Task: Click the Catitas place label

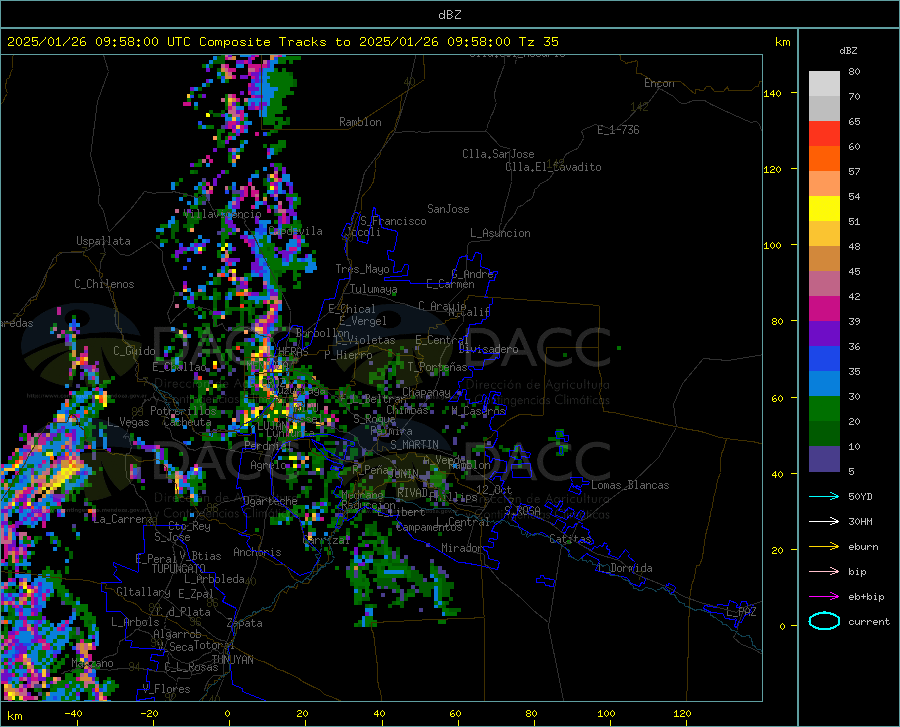Action: click(x=570, y=539)
